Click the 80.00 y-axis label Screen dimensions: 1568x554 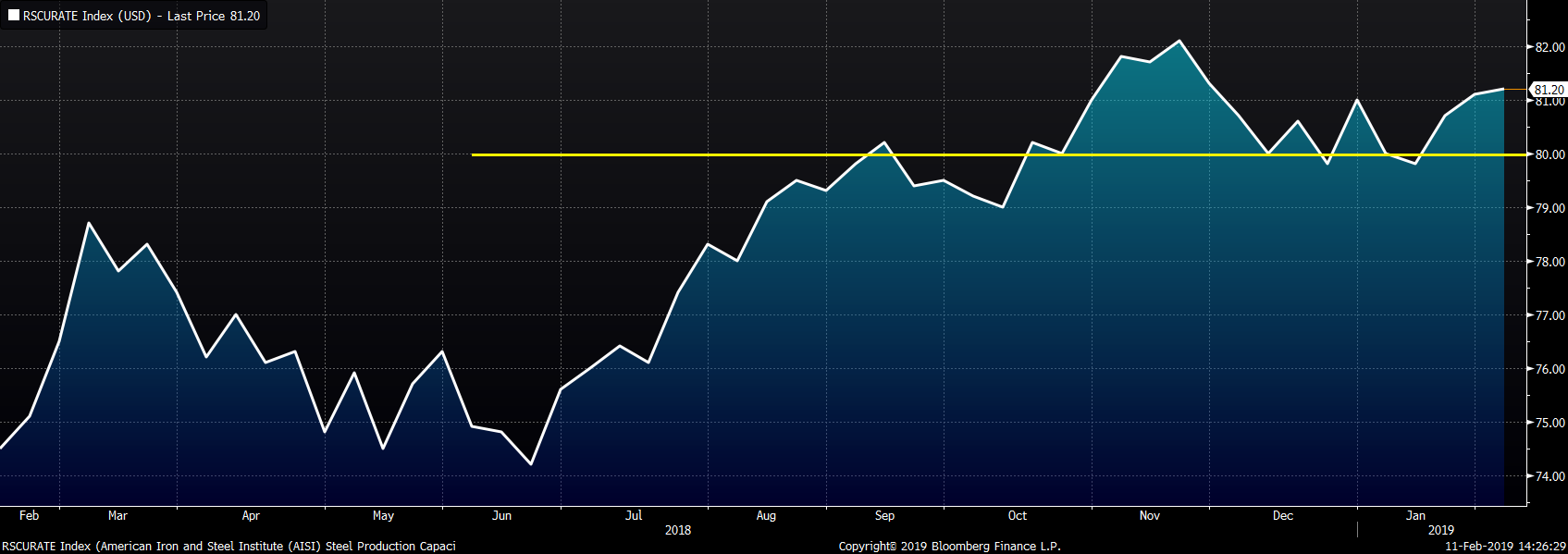pos(1549,154)
